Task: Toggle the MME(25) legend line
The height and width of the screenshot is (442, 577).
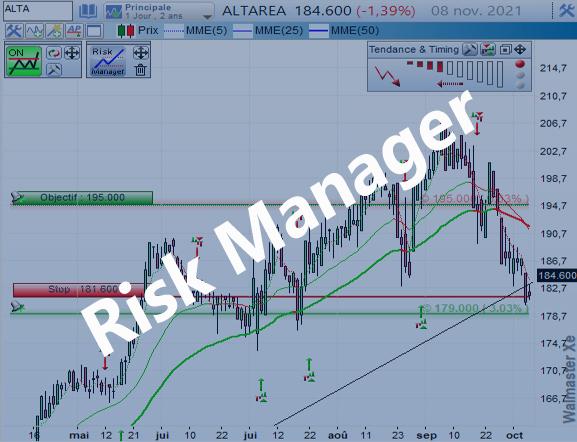Action: [x=268, y=31]
